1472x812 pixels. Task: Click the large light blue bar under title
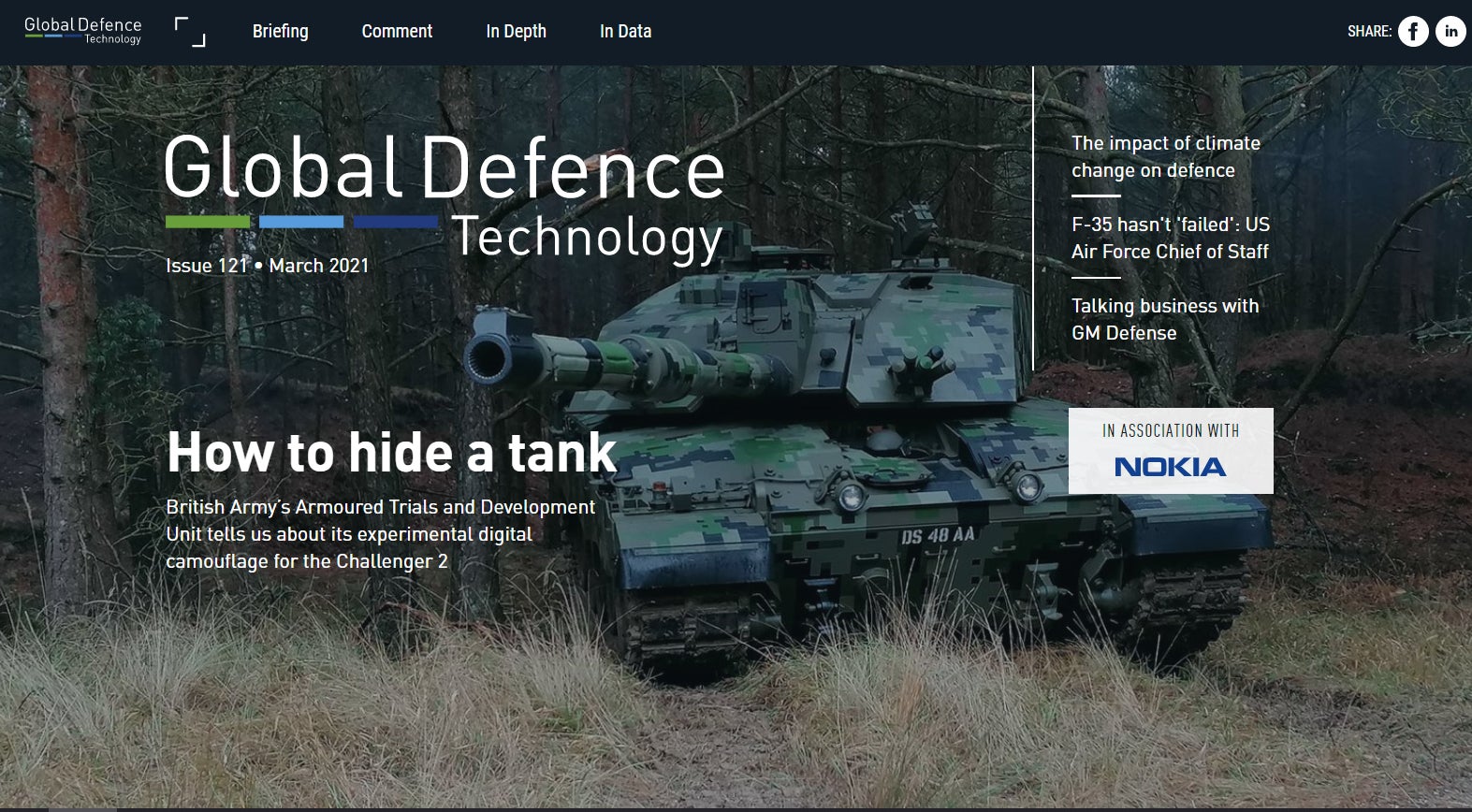tap(301, 222)
